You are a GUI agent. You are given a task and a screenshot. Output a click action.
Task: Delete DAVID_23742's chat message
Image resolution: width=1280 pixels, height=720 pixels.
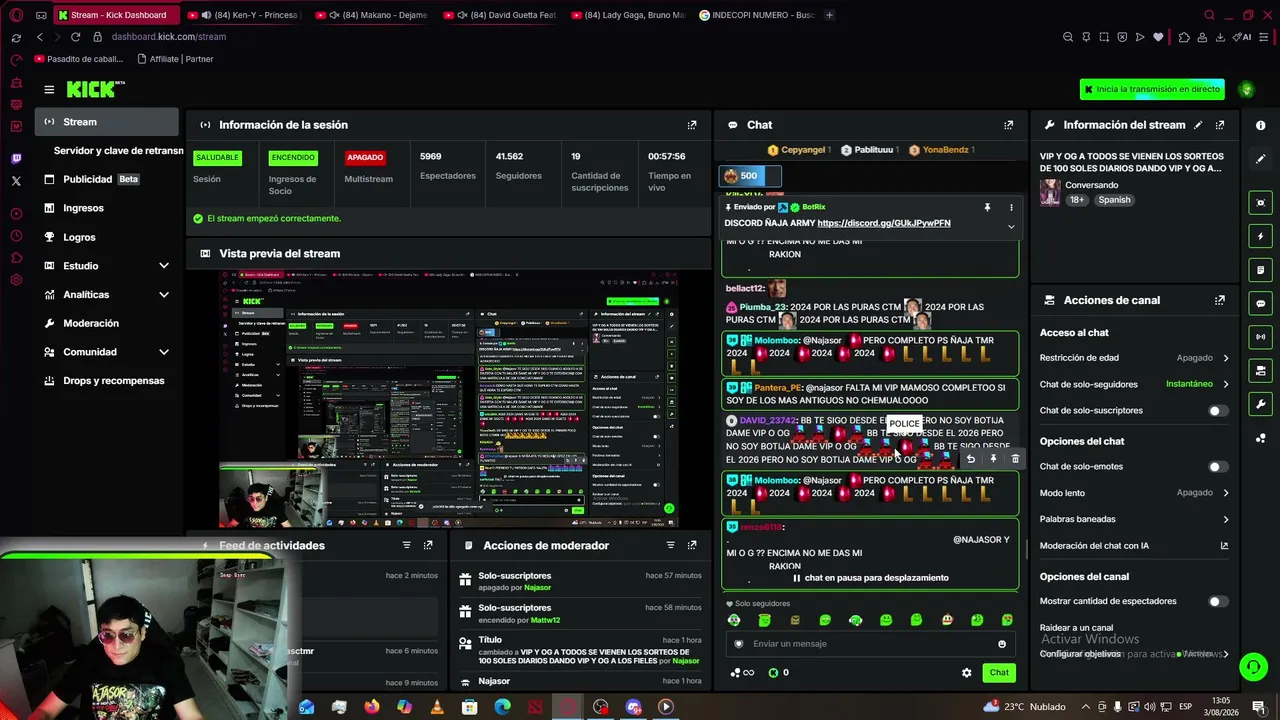1015,459
